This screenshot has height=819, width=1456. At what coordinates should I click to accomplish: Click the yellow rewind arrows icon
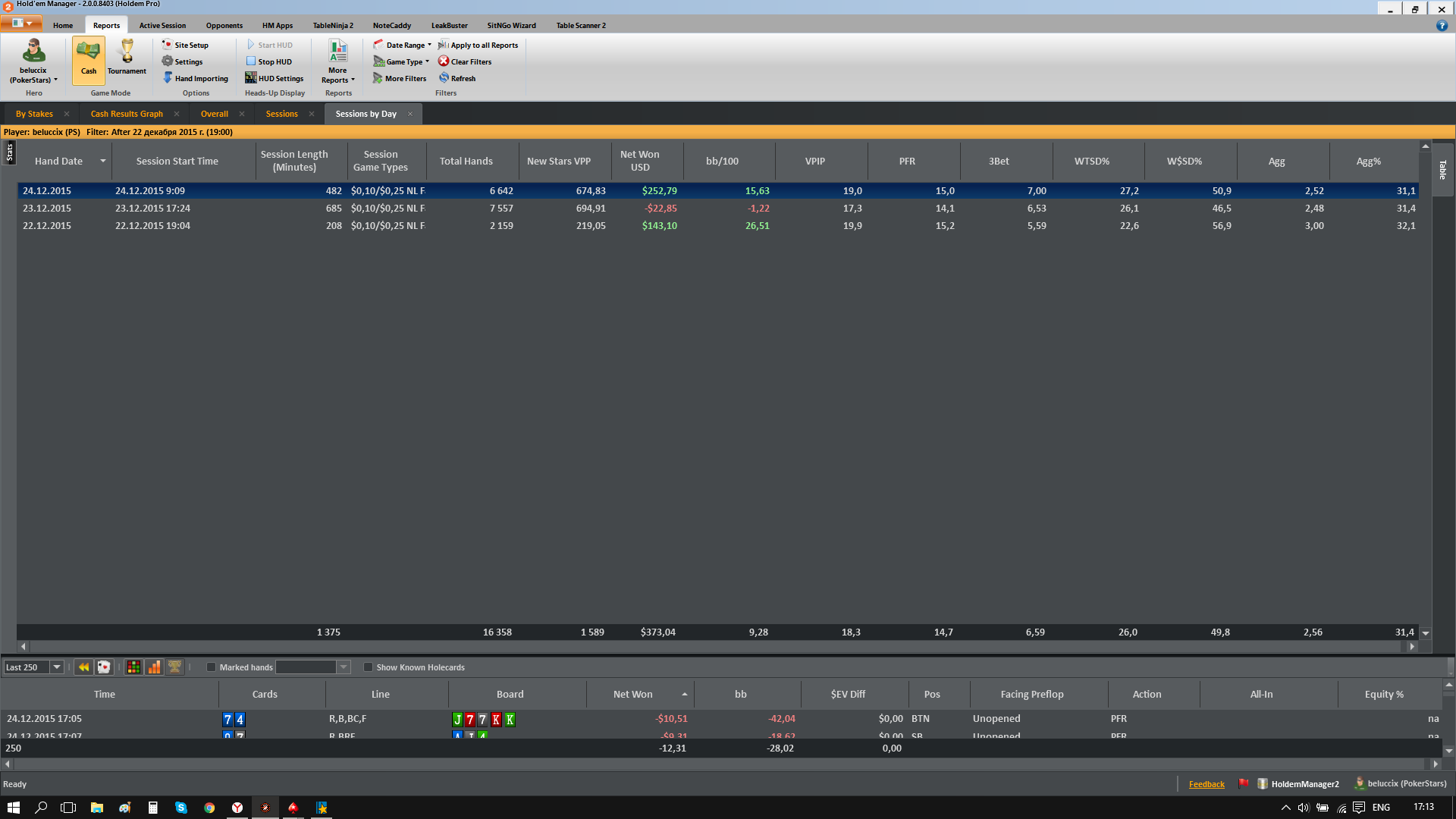point(83,667)
